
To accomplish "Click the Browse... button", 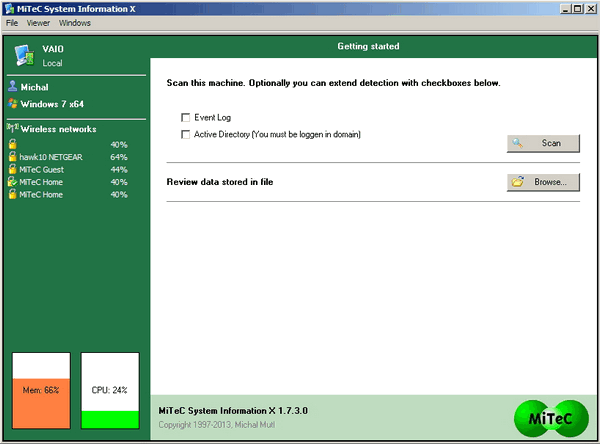I will coord(543,182).
